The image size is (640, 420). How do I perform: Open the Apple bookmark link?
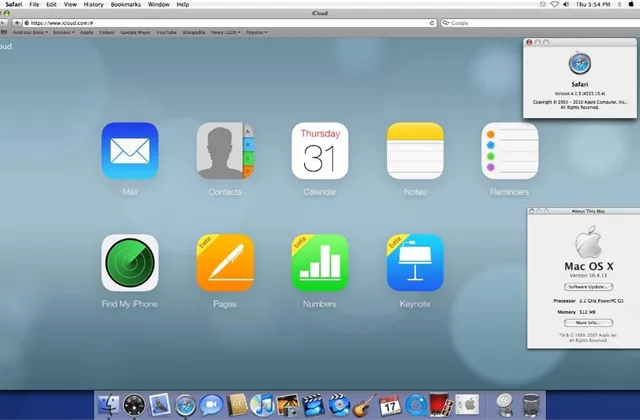click(x=86, y=32)
